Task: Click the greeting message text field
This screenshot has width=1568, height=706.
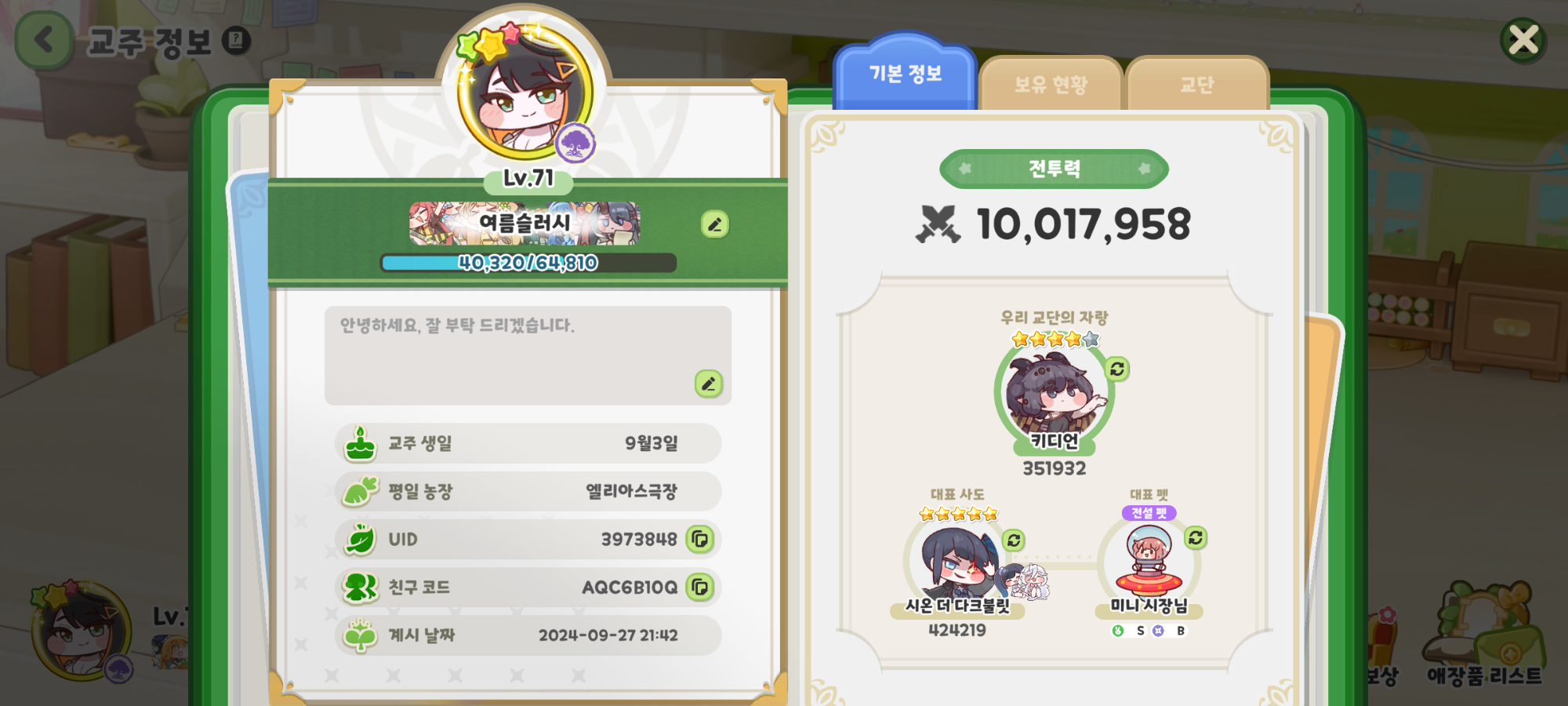Action: (528, 355)
